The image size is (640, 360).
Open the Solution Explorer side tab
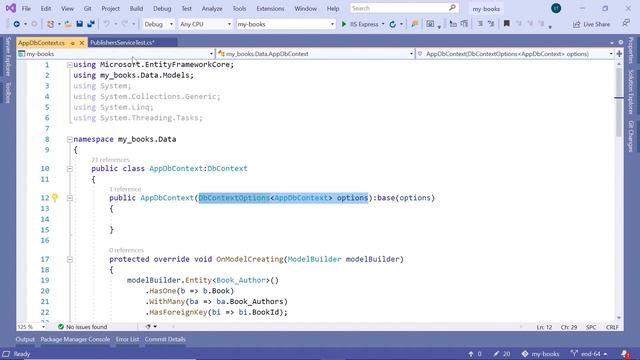[x=631, y=92]
